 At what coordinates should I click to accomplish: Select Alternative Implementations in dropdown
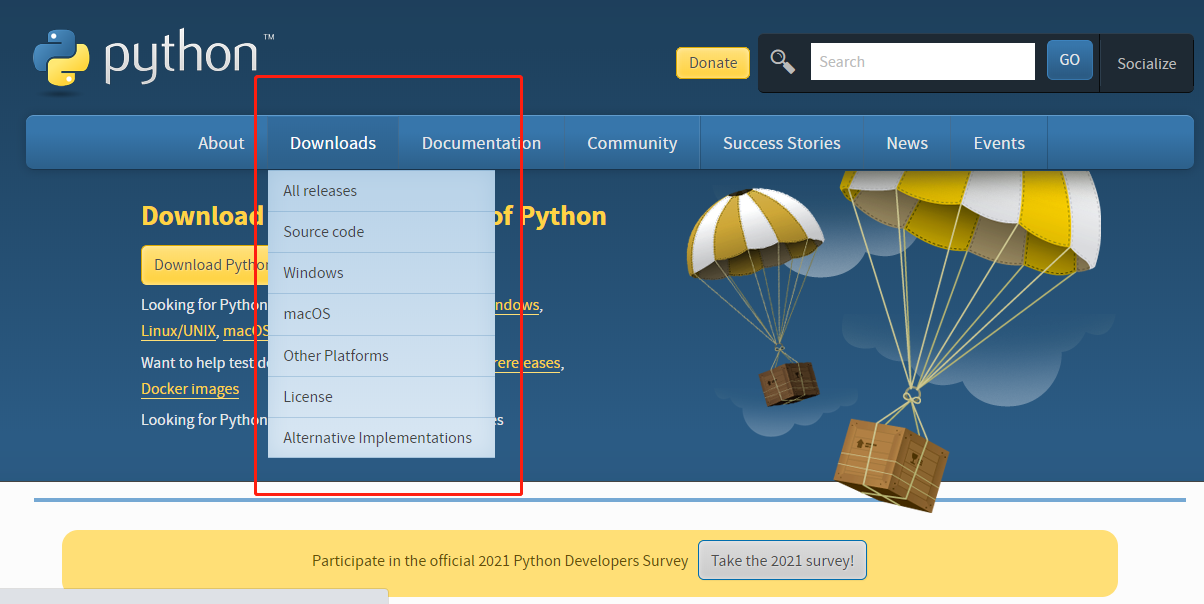(x=381, y=438)
